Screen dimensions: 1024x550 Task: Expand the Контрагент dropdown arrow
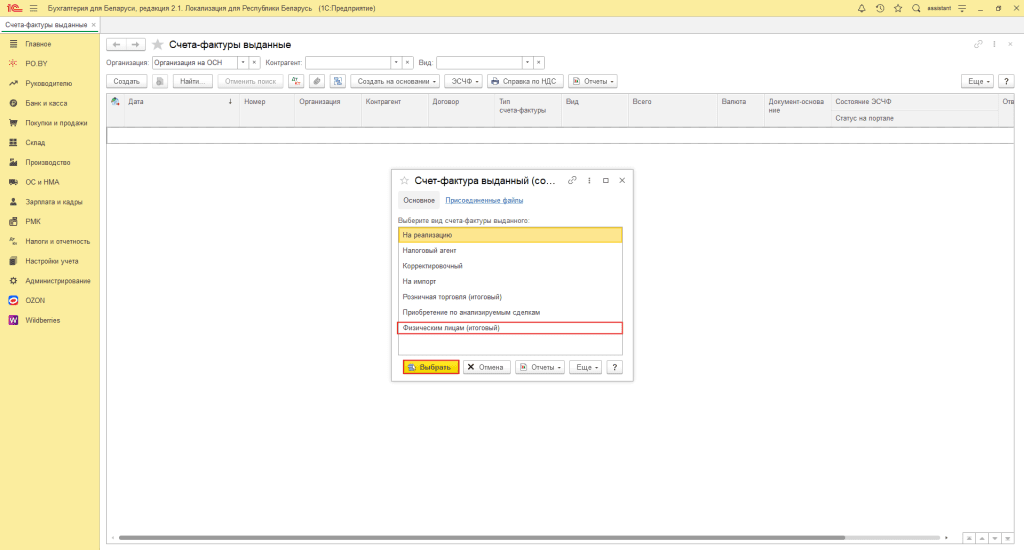(396, 63)
